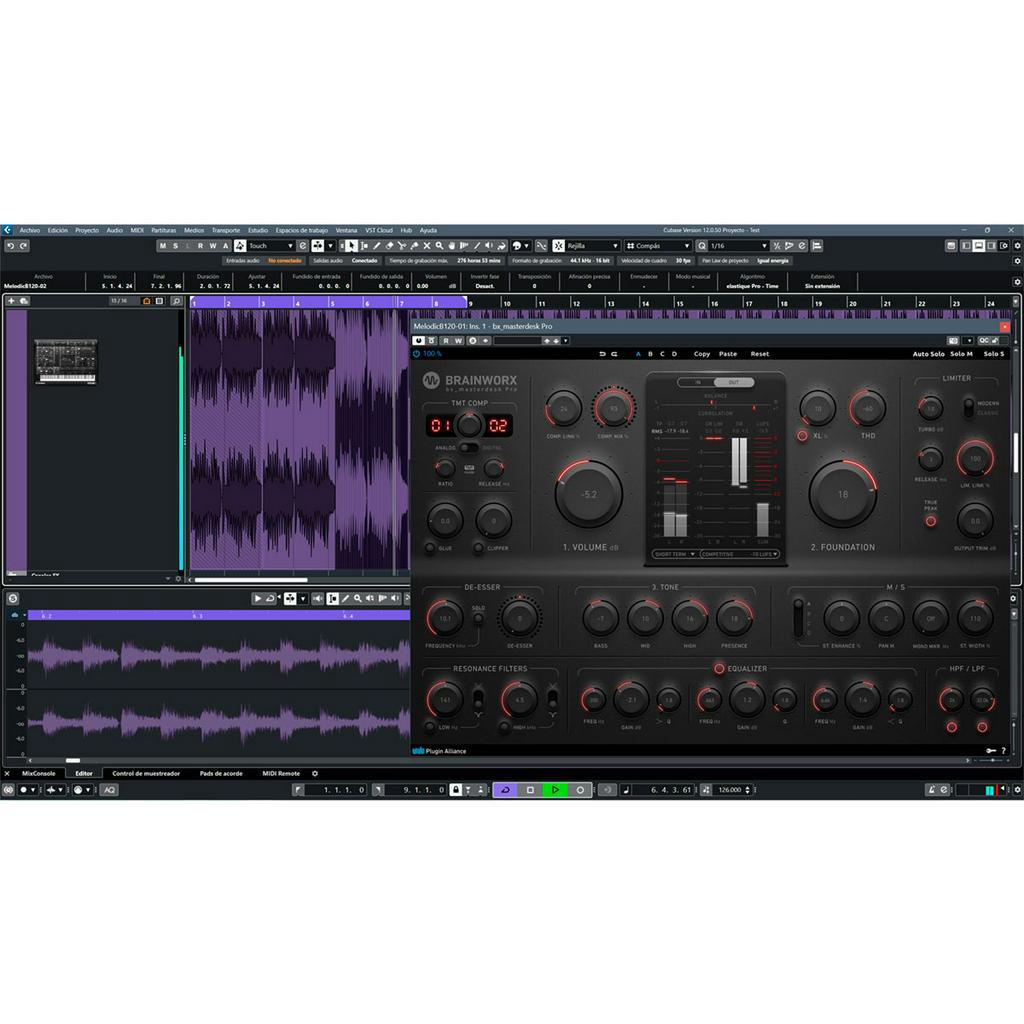1024x1024 pixels.
Task: Open the Compás grid type dropdown
Action: 658,246
